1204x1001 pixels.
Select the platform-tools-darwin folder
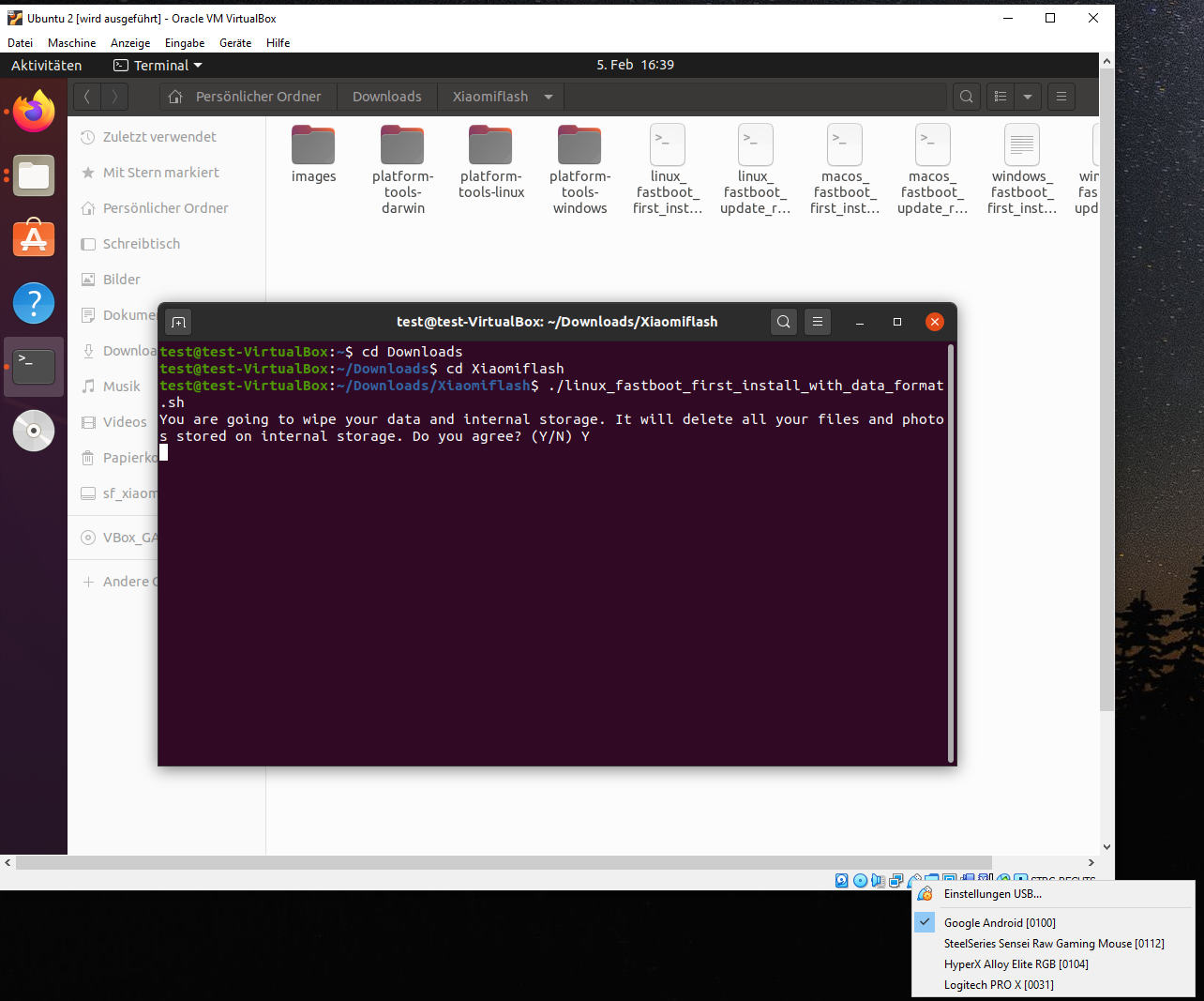(x=403, y=170)
